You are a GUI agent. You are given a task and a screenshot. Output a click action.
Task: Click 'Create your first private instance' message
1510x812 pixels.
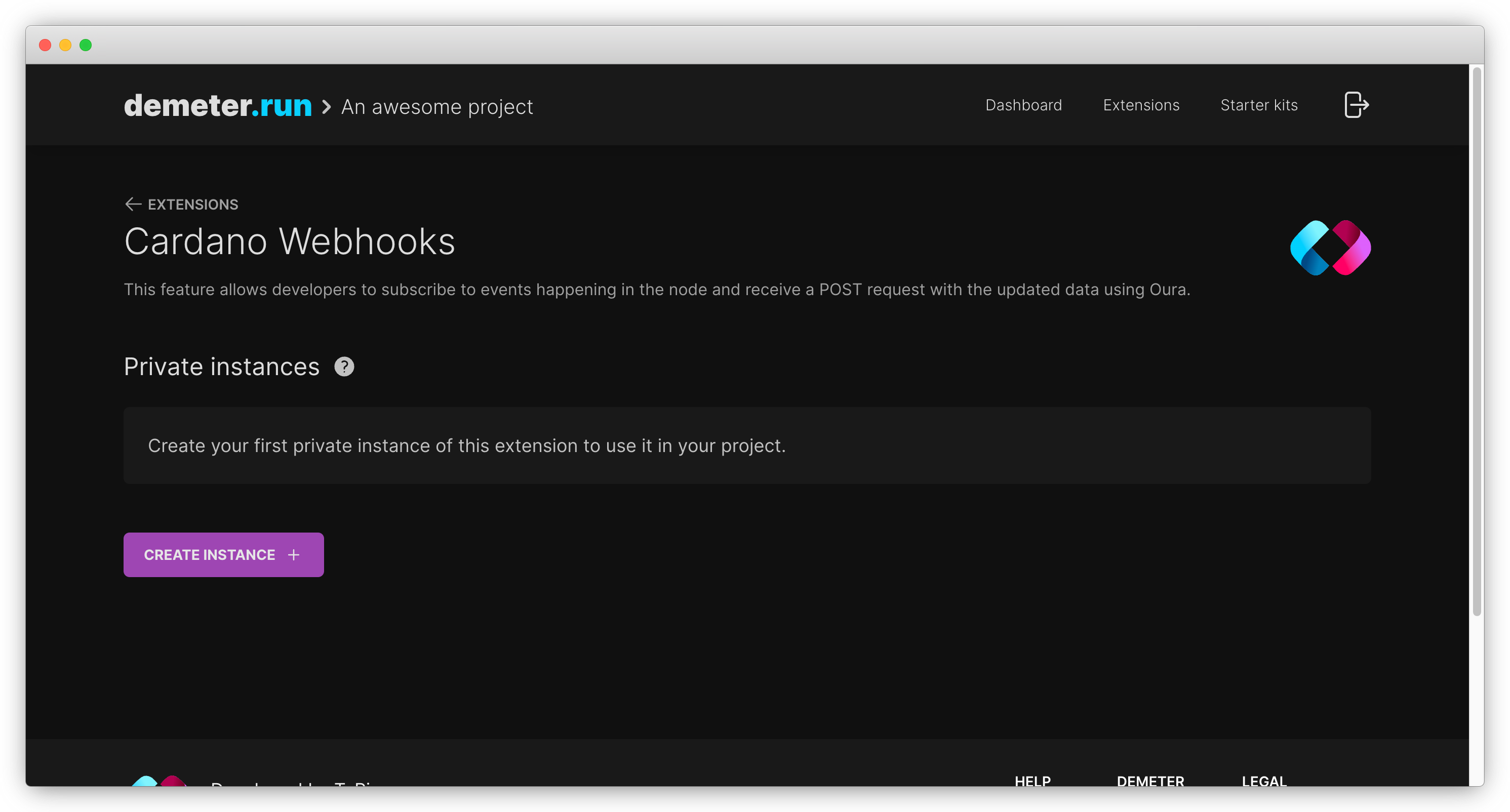(466, 446)
